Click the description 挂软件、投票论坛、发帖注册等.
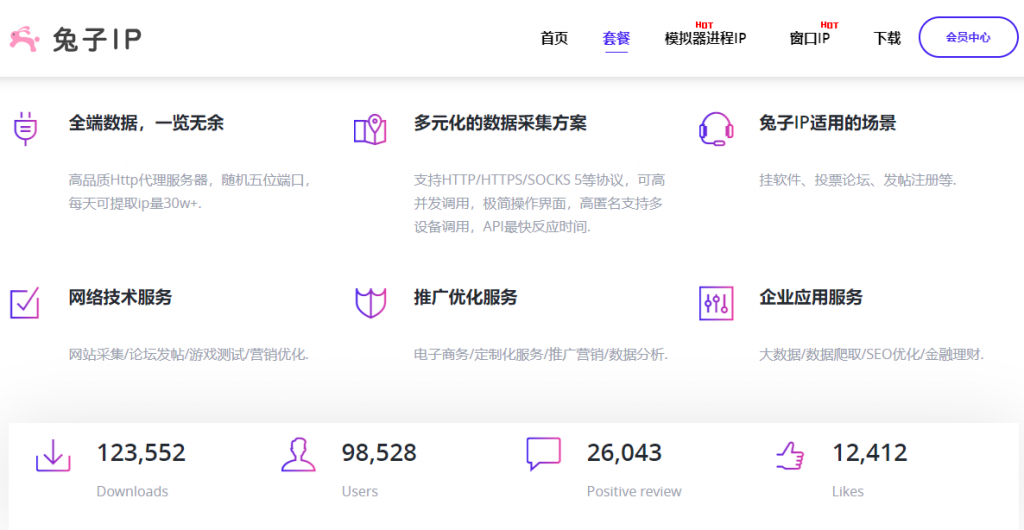Image resolution: width=1024 pixels, height=530 pixels. pyautogui.click(x=857, y=180)
